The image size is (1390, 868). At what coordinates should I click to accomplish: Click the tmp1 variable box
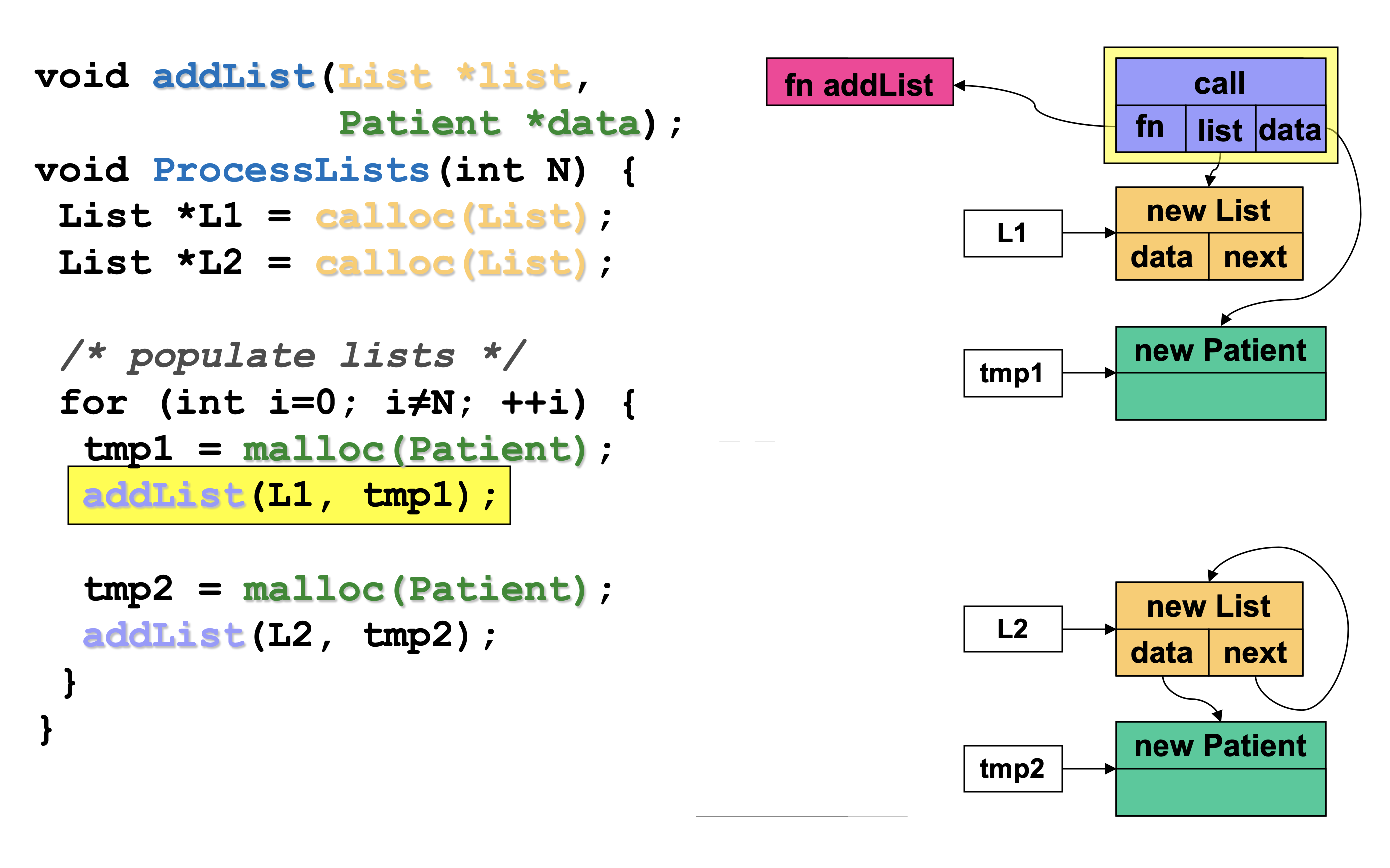coord(1012,373)
